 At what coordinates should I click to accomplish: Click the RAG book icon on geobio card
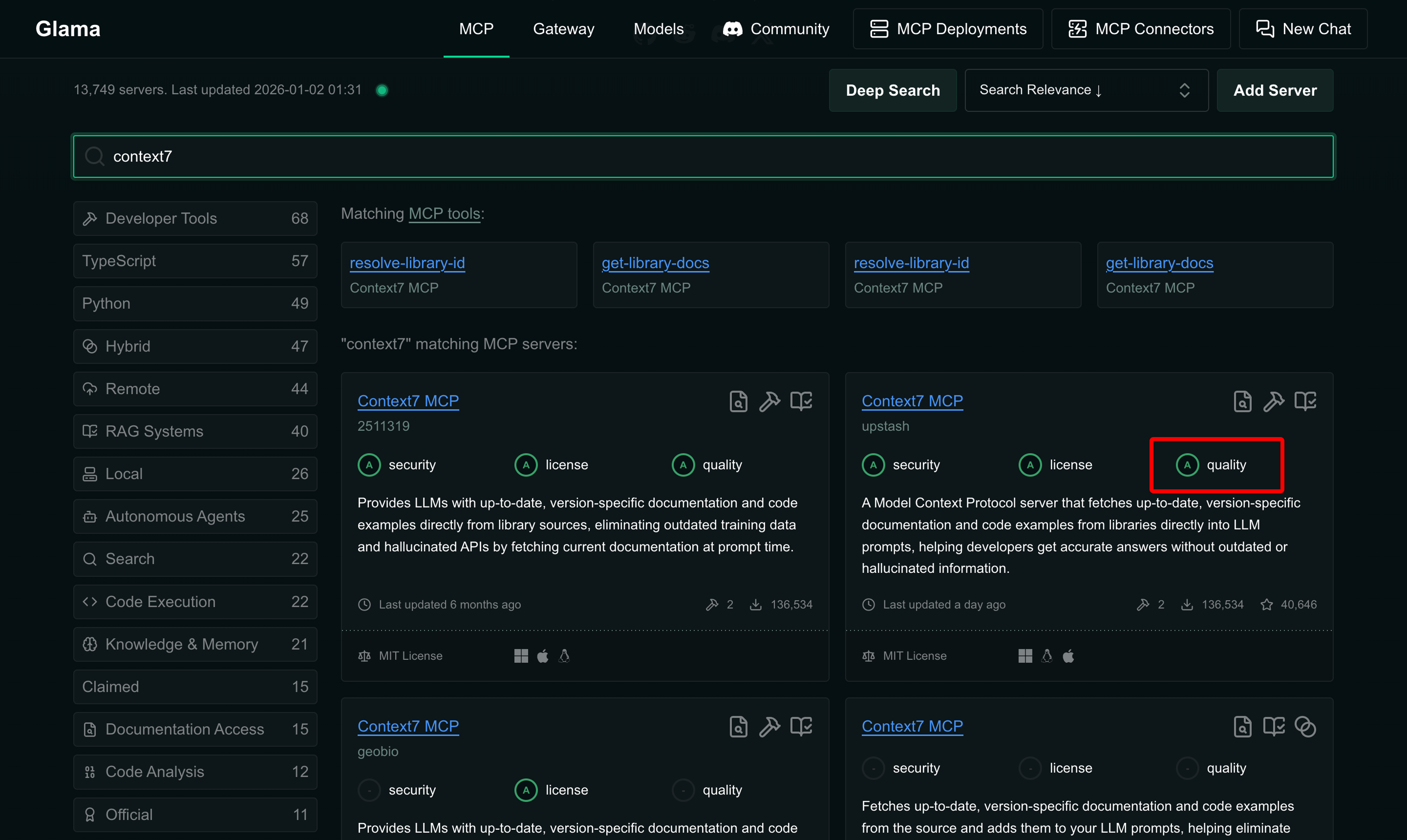801,726
